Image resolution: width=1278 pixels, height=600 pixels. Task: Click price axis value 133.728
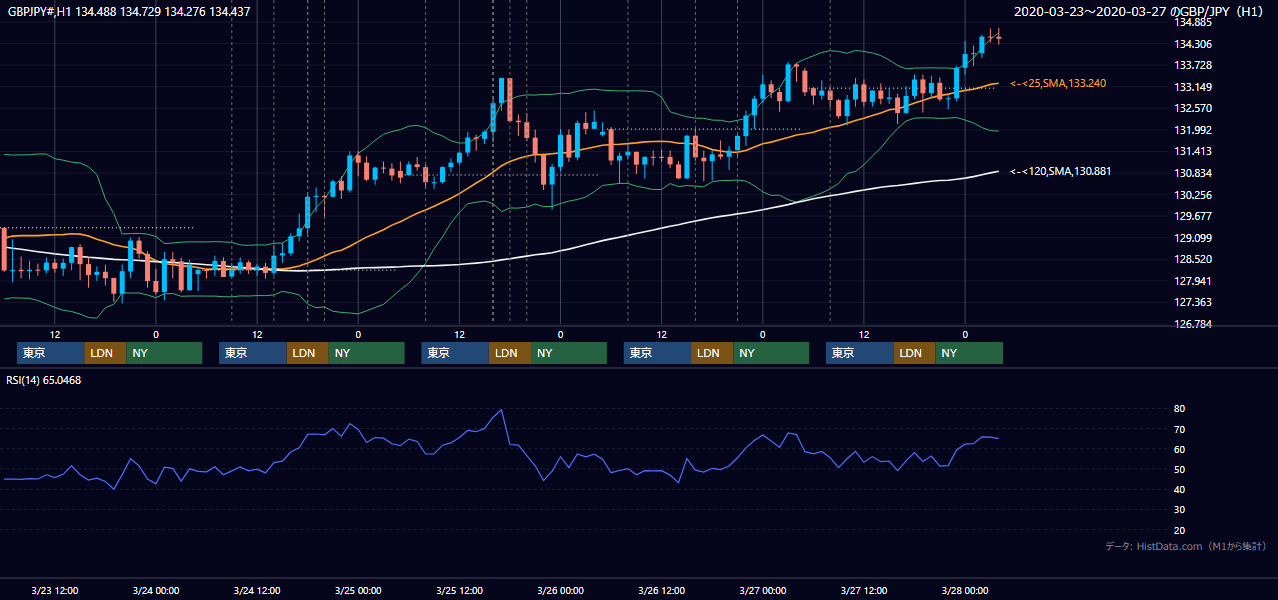[x=1193, y=65]
